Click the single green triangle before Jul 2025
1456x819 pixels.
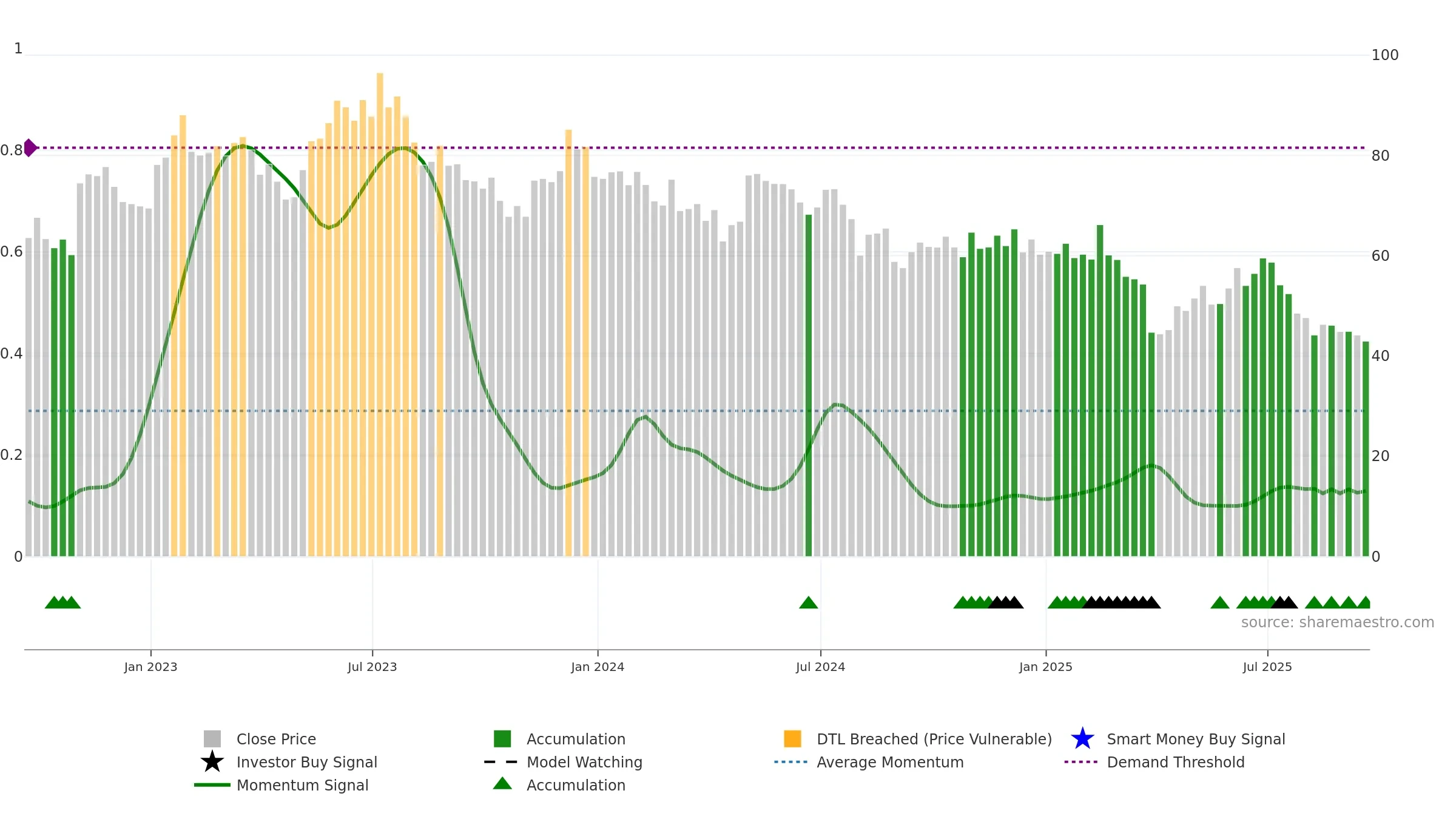(x=1220, y=602)
